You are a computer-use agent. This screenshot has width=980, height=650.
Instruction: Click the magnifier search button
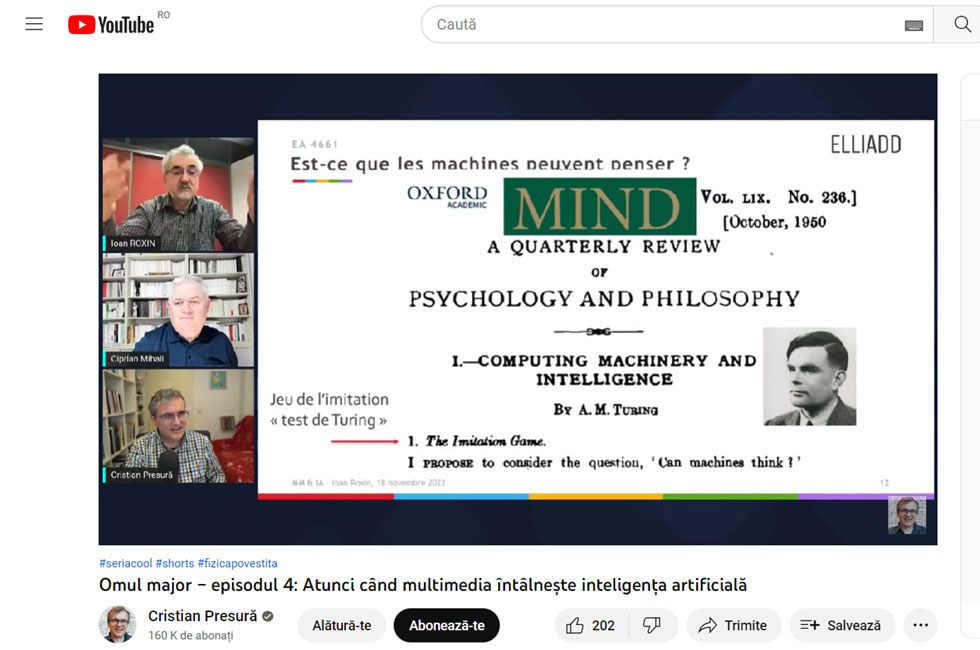961,24
